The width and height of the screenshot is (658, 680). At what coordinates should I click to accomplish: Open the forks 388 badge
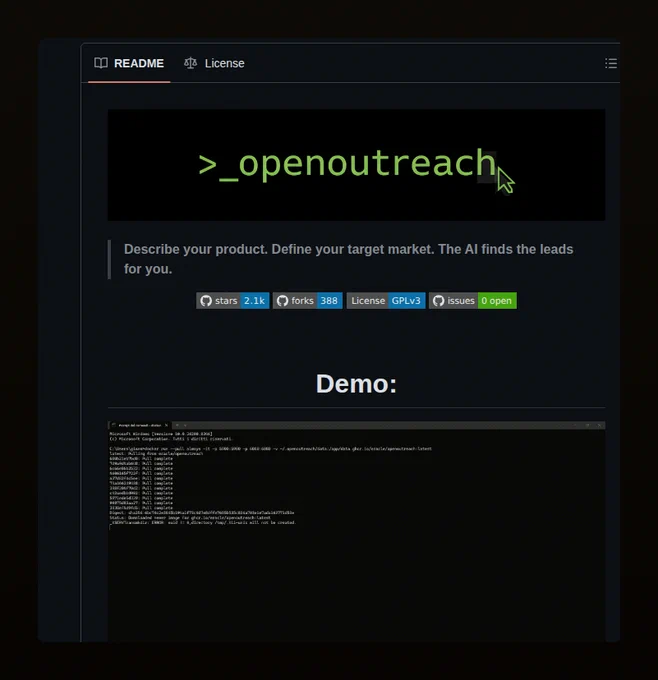pos(308,301)
